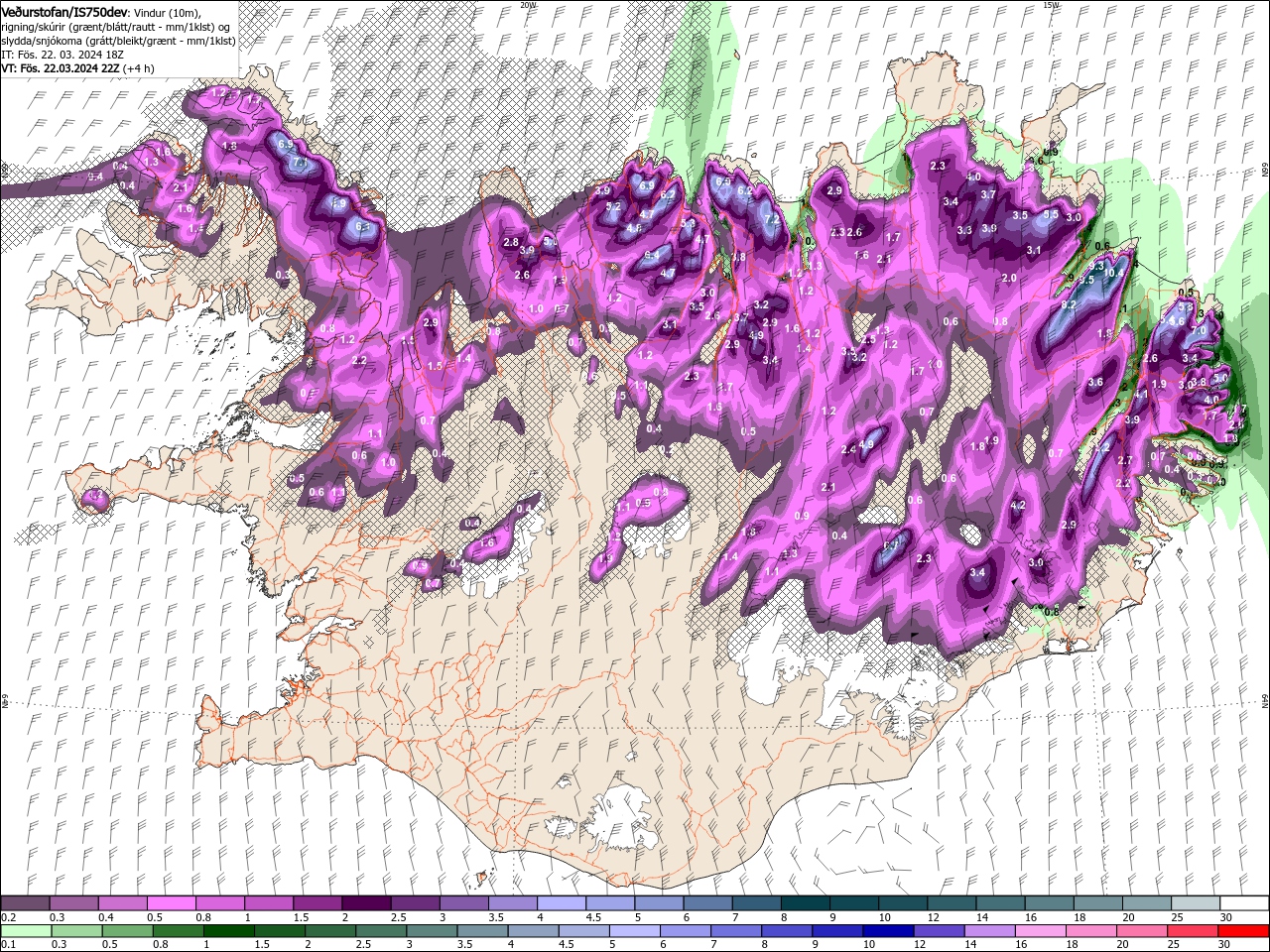Select darkest purple upper swatch between 2 and 2.5

[x=366, y=903]
